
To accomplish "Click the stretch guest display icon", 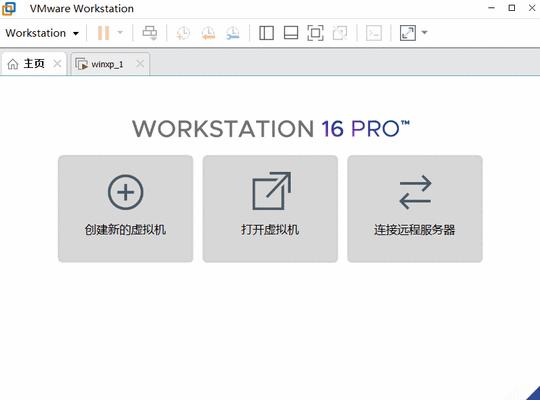I will (x=408, y=33).
